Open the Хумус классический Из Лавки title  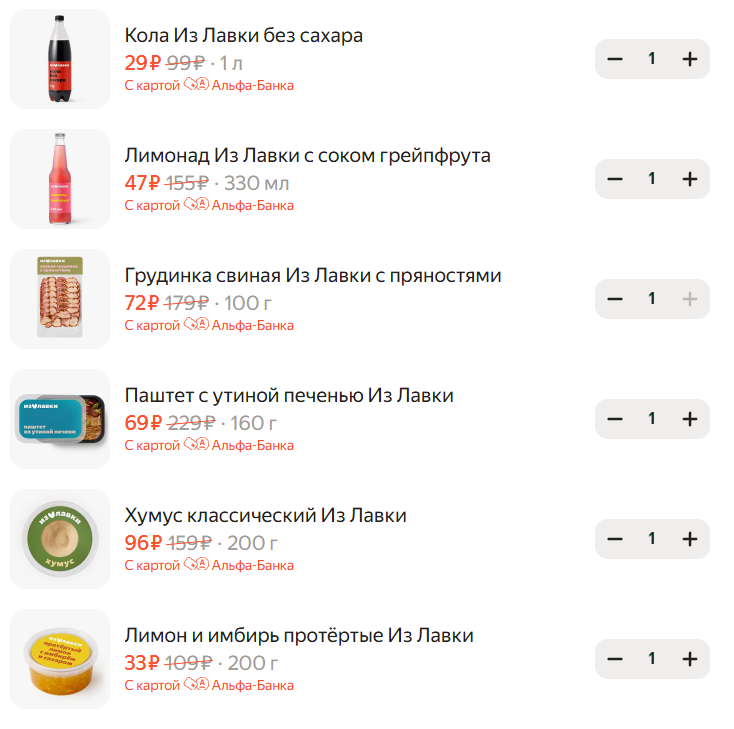(x=265, y=516)
